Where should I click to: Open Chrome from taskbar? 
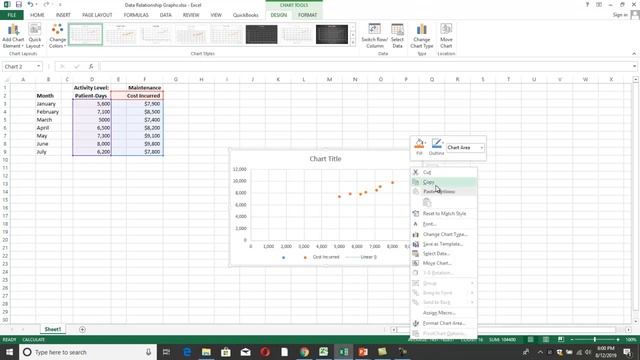click(x=304, y=352)
